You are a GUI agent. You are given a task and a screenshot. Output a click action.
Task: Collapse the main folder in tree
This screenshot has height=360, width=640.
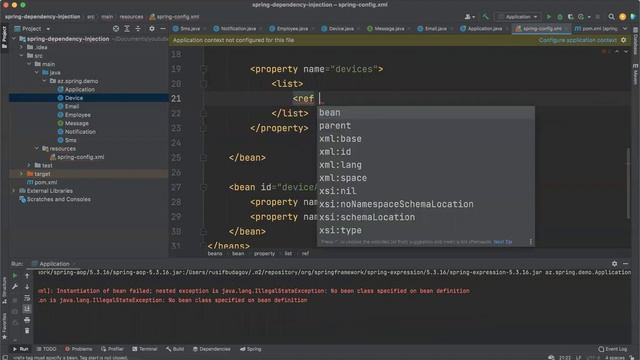29,64
